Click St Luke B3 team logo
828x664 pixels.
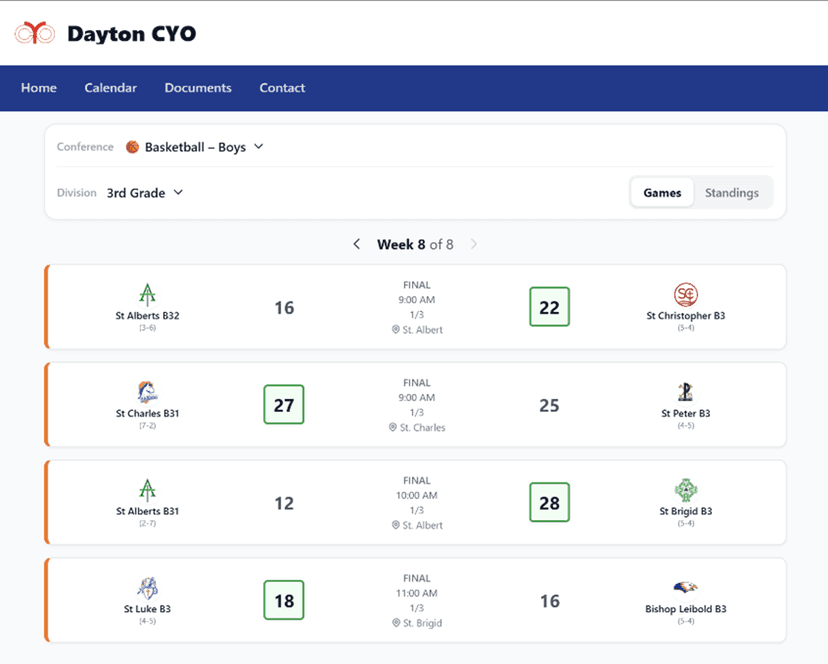coord(147,588)
